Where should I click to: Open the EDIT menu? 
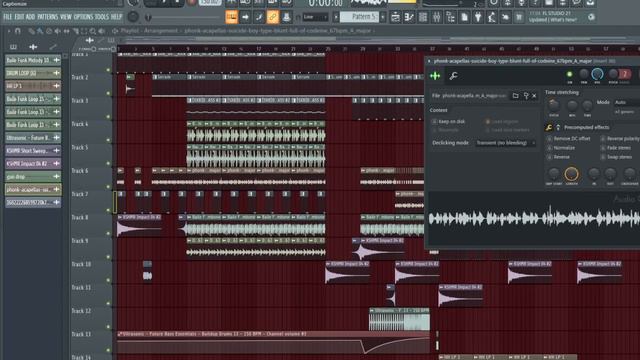point(19,17)
